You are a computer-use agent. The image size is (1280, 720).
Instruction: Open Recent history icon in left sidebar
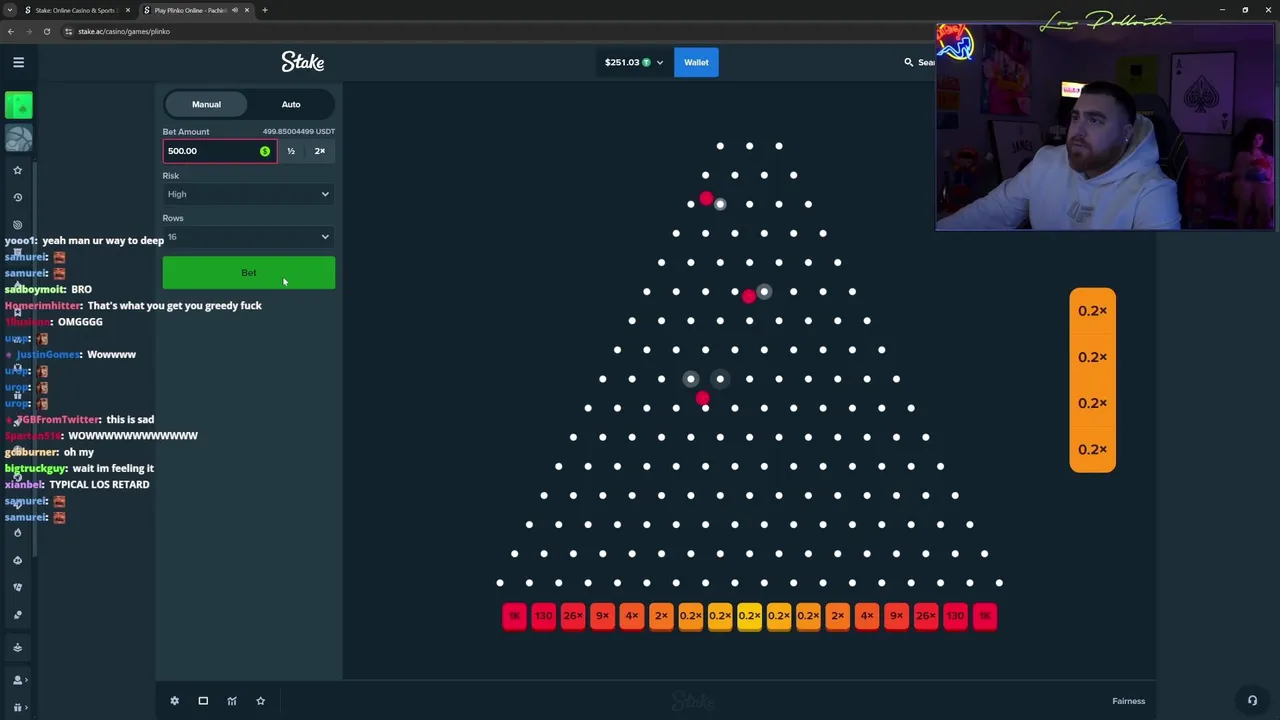[17, 197]
